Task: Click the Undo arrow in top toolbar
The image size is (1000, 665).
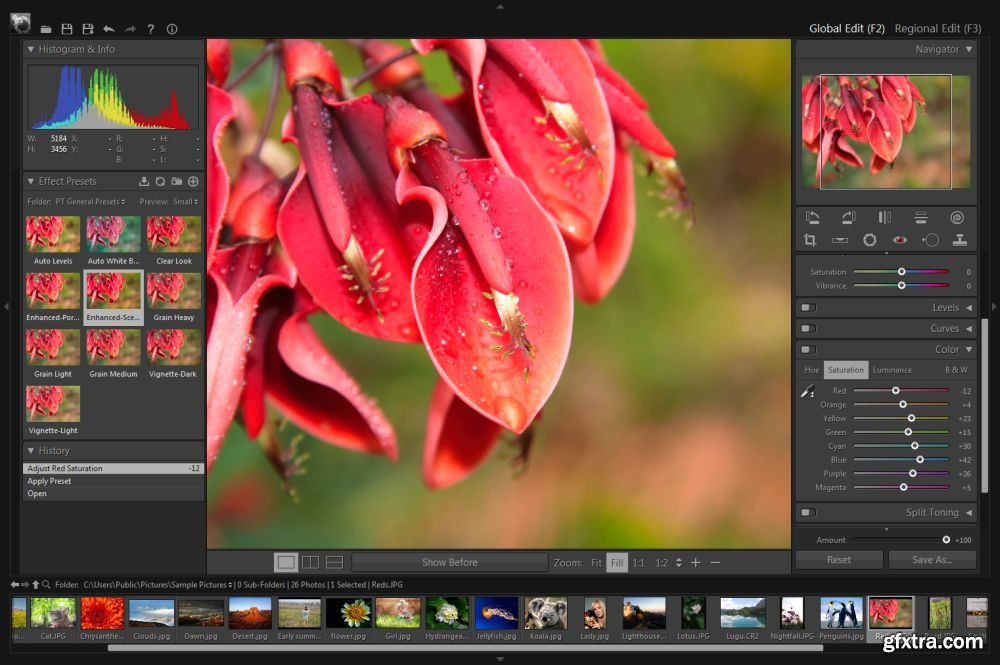Action: click(x=108, y=29)
